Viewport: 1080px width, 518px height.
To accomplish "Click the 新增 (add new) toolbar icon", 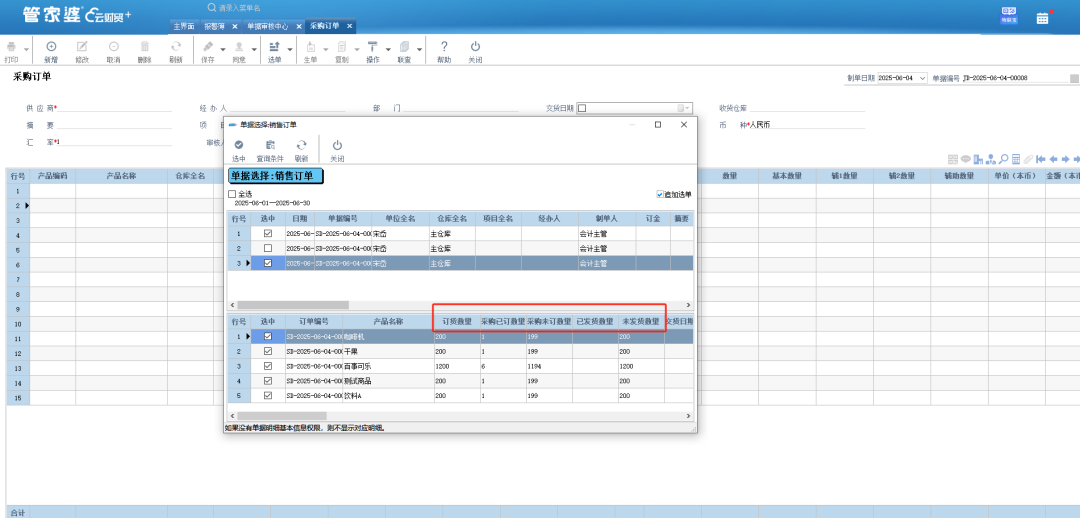I will click(51, 47).
